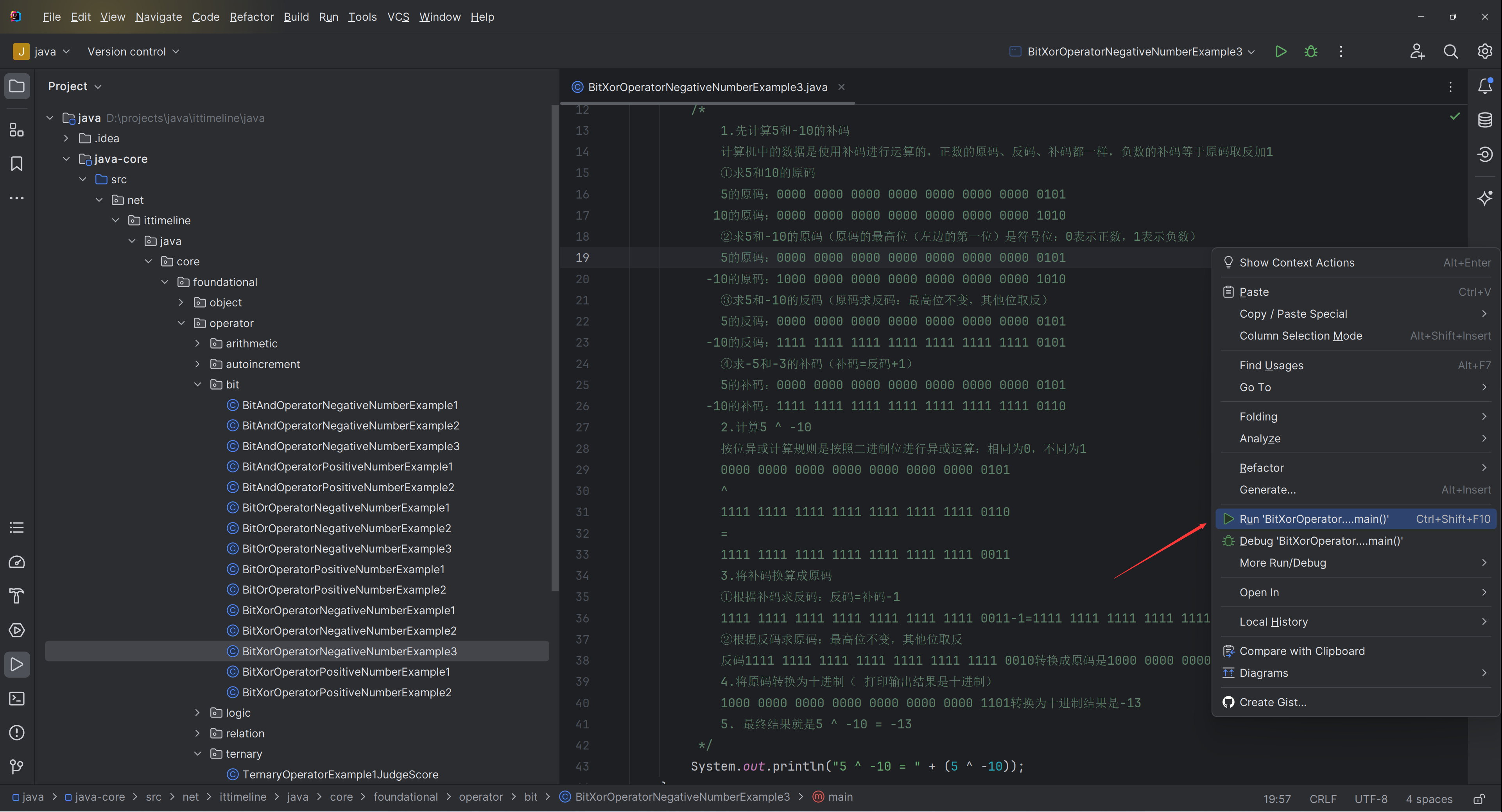Toggle the read-only lock in status bar

[1479, 799]
